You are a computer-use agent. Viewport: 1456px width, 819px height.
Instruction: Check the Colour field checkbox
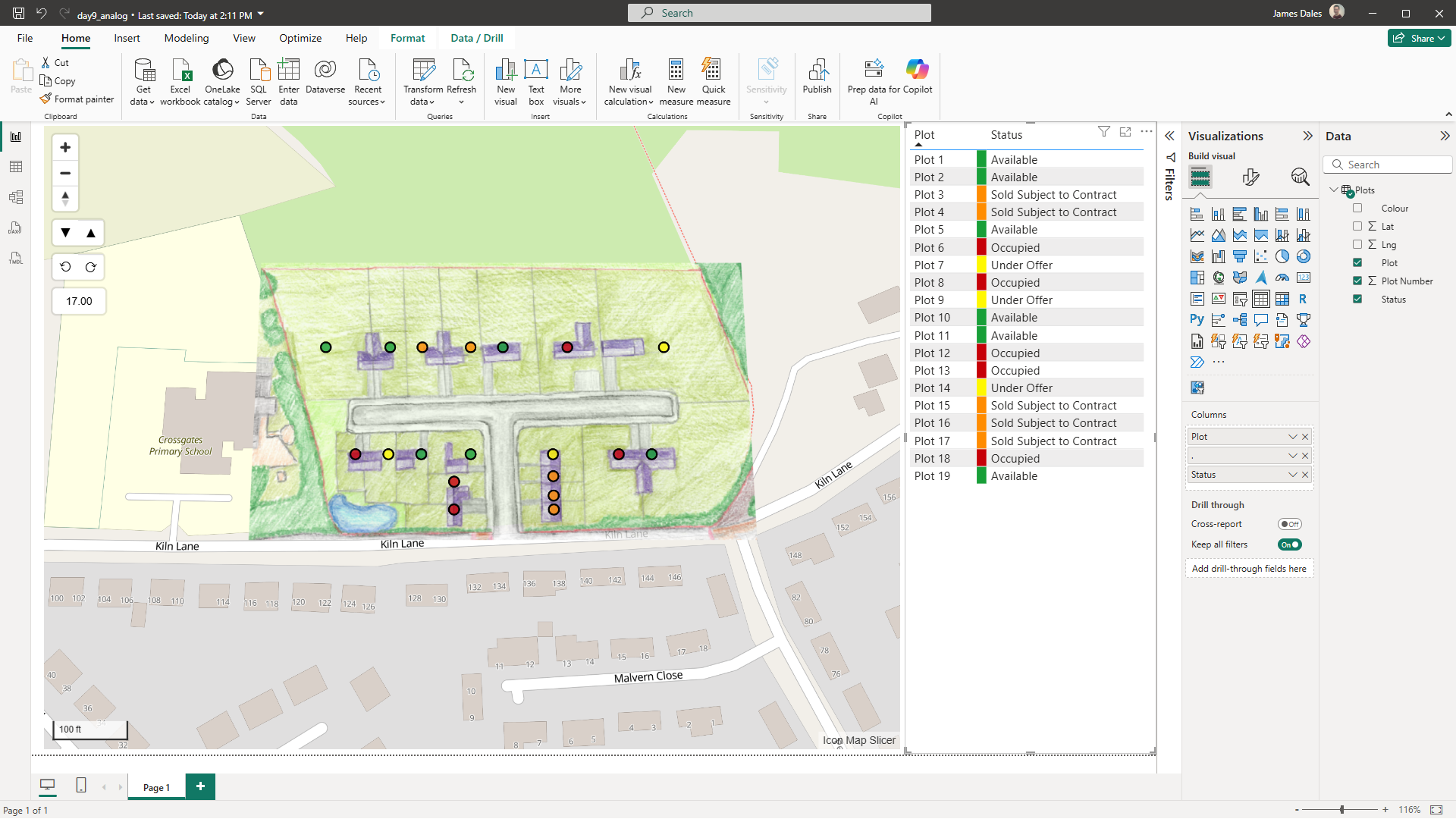(1357, 209)
